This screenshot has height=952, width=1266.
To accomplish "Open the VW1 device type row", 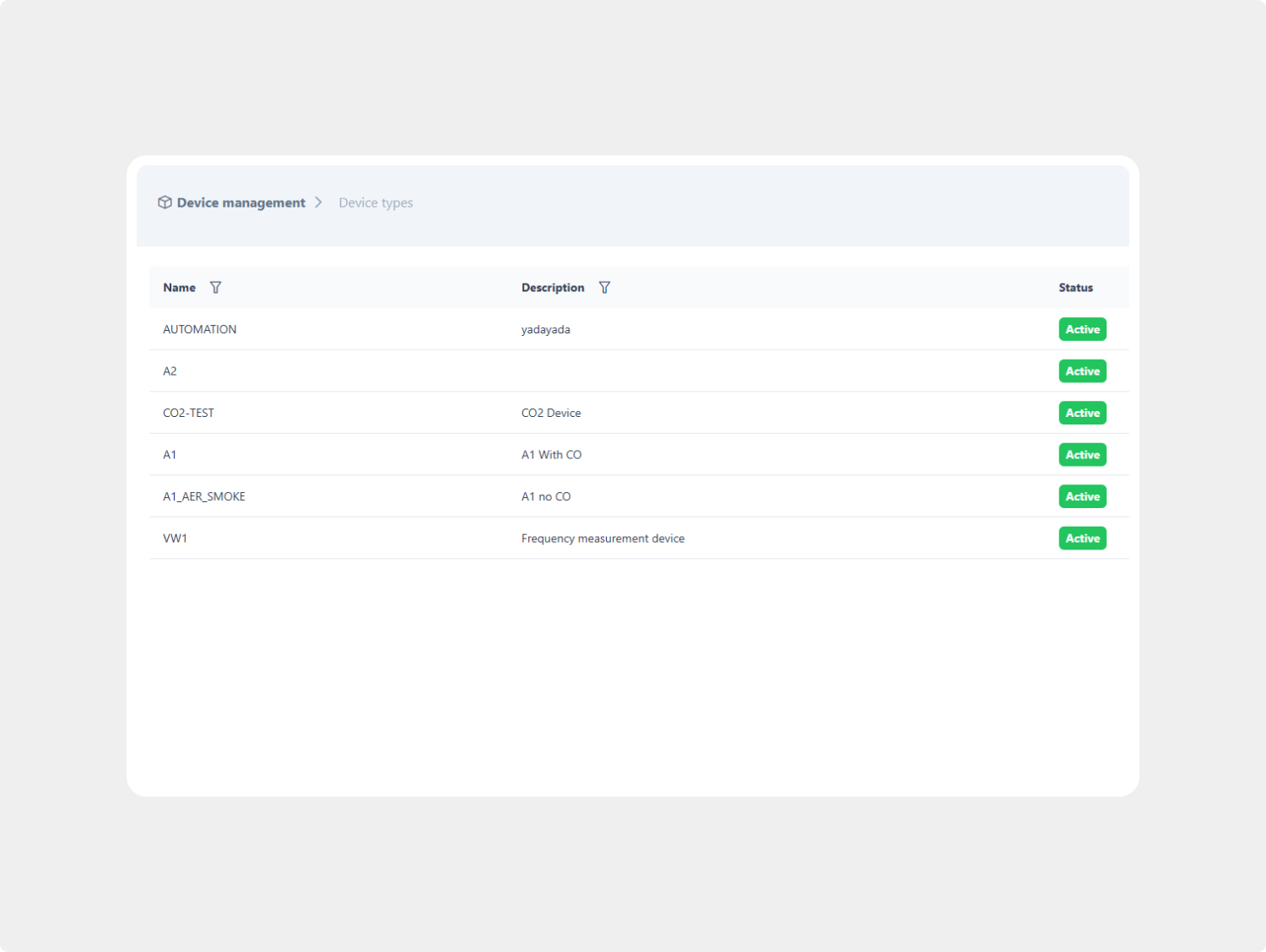I will (175, 538).
